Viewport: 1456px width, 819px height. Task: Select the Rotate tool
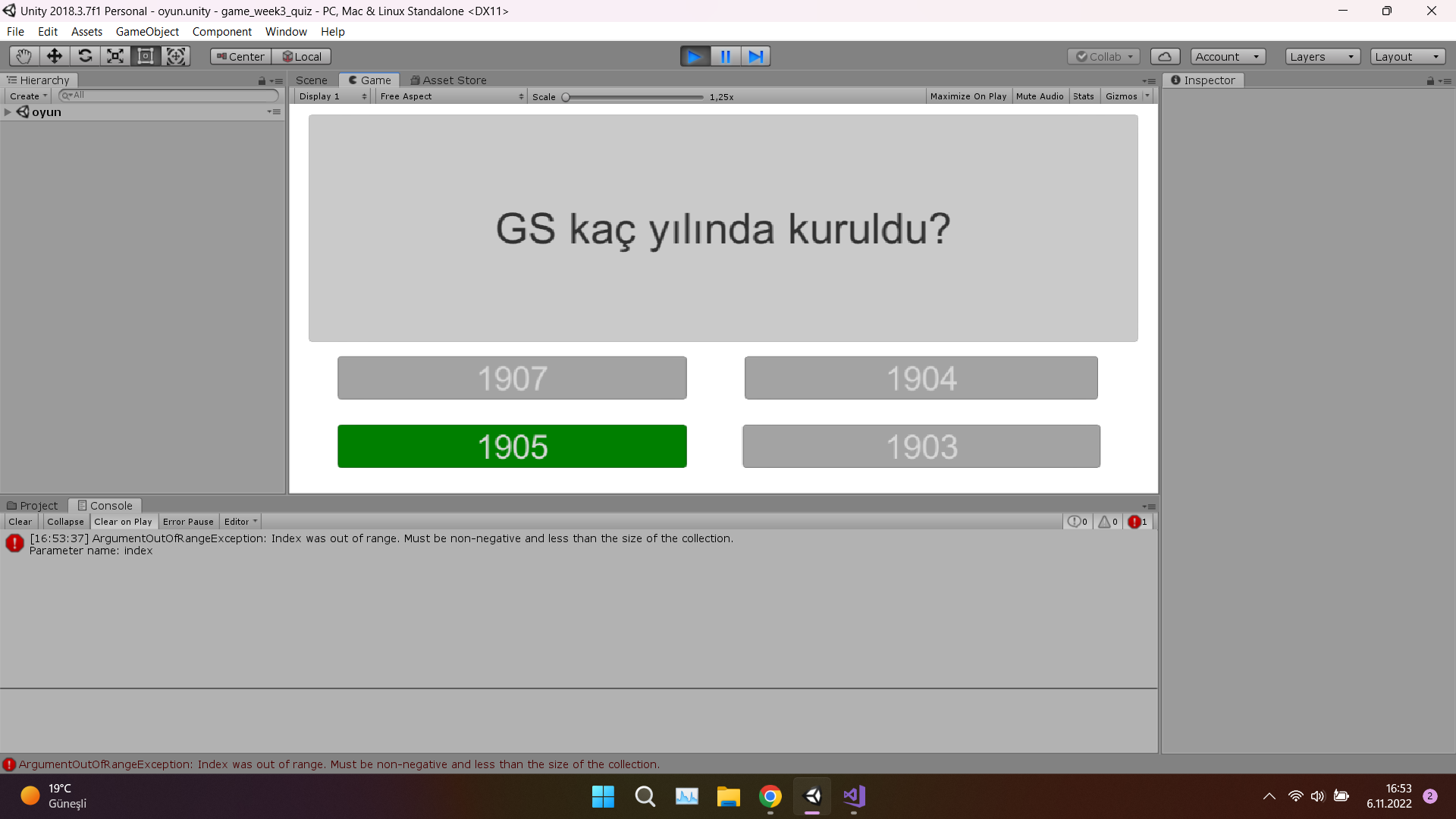tap(85, 55)
